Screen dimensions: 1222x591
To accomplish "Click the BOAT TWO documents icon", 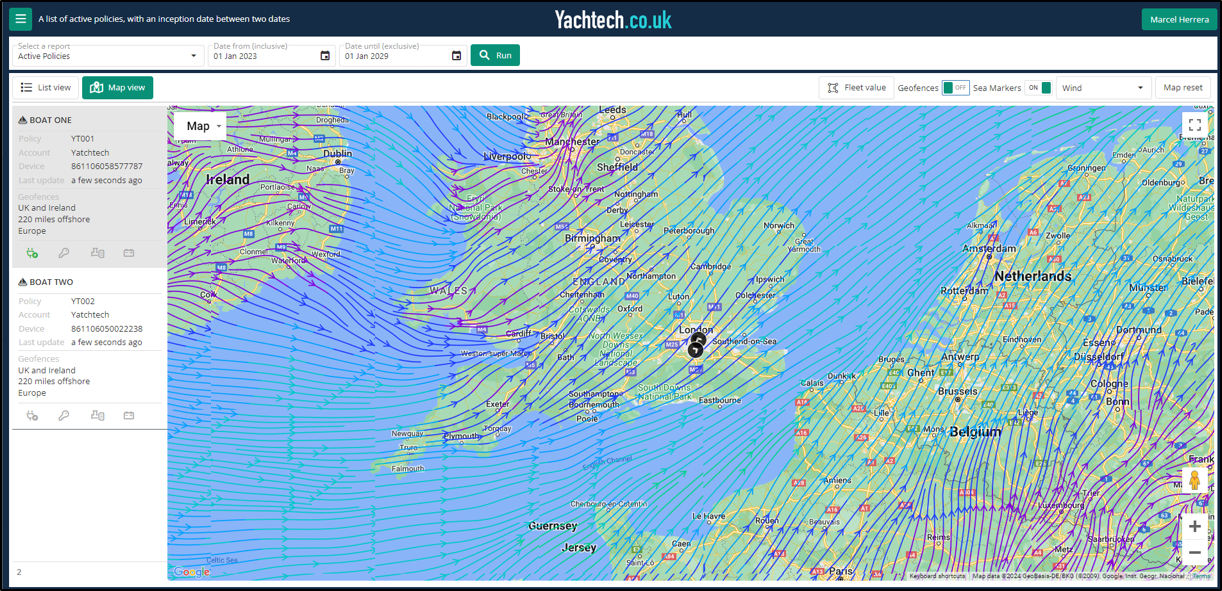I will click(x=97, y=415).
